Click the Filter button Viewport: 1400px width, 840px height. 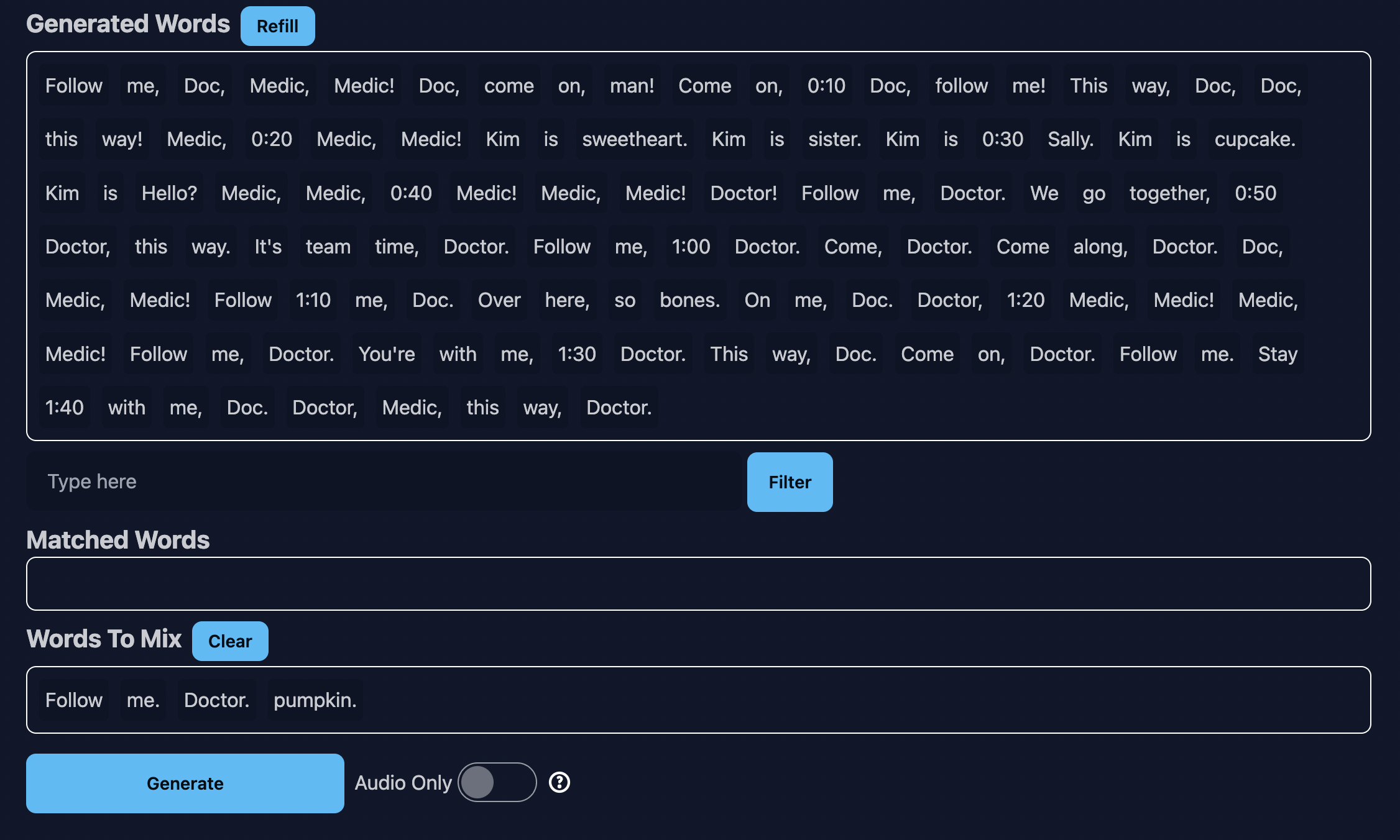pyautogui.click(x=789, y=482)
